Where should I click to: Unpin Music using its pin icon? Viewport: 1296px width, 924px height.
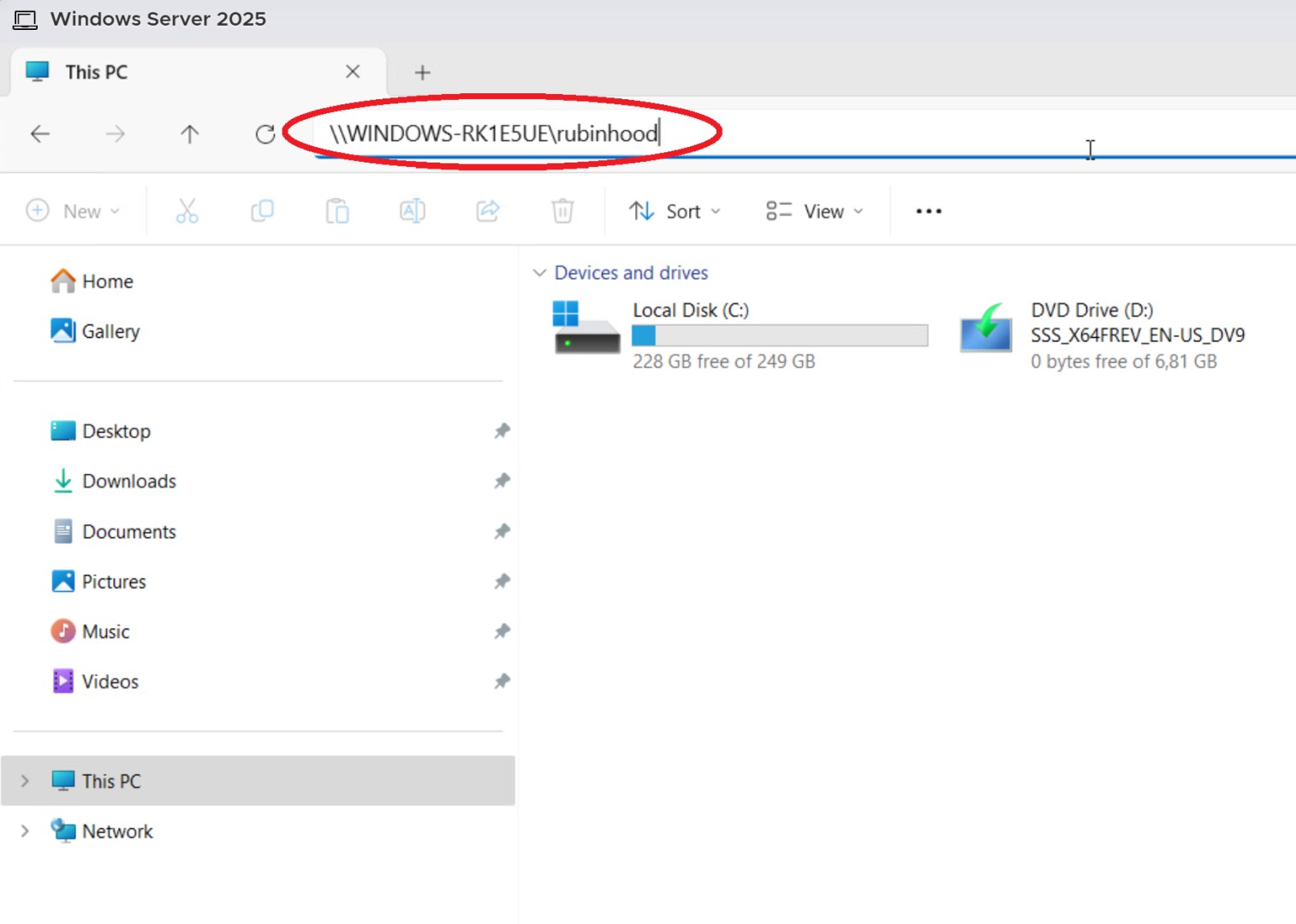[x=502, y=631]
